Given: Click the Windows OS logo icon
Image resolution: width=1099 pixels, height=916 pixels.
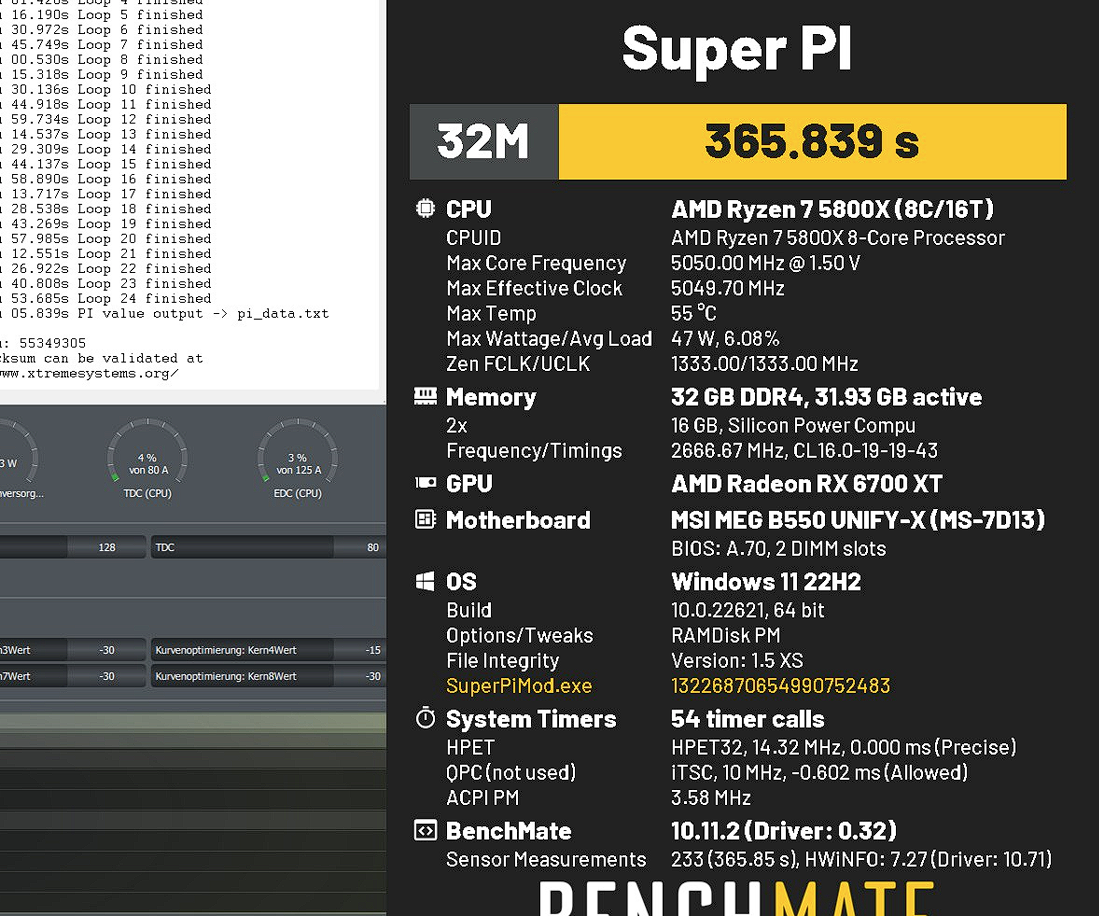Looking at the screenshot, I should 425,581.
